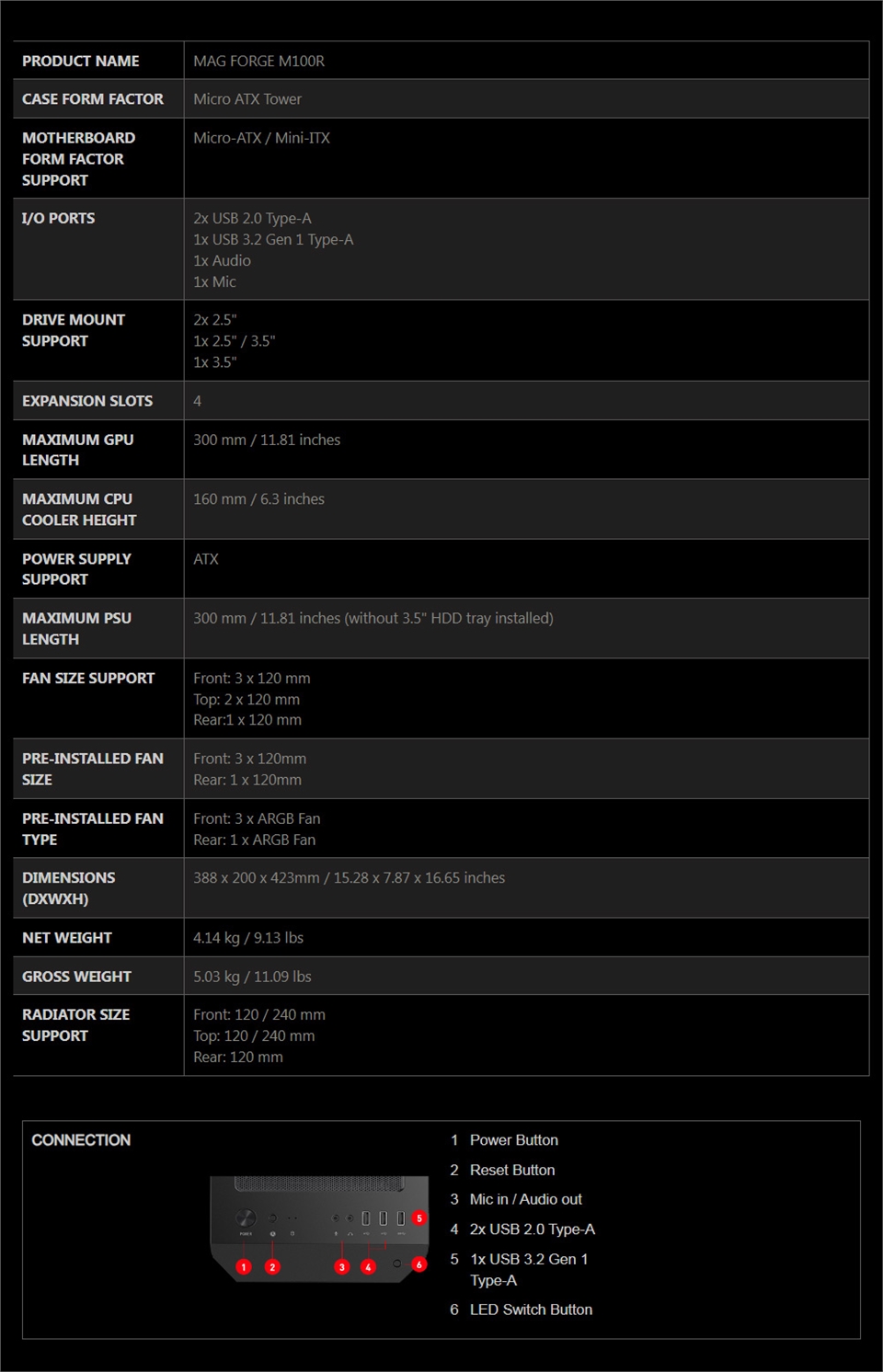This screenshot has width=883, height=1372.
Task: Select the 'Power Button' legend entry
Action: coord(513,1140)
